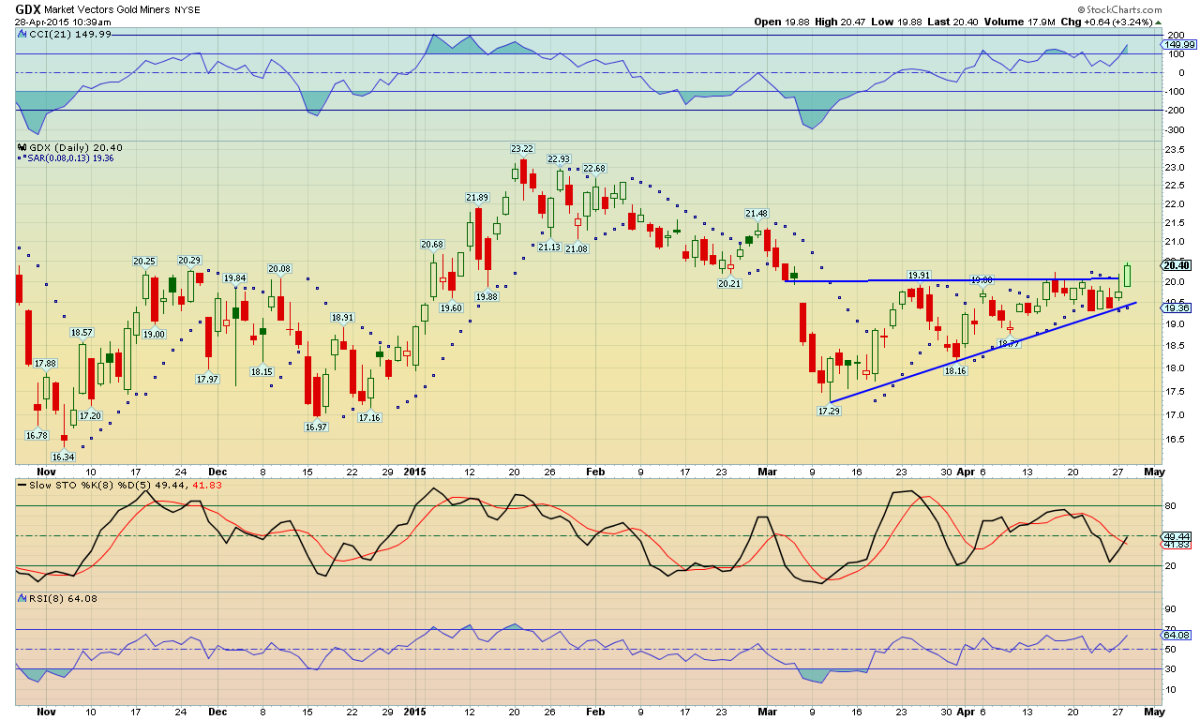Click the 19.84 price label
The height and width of the screenshot is (720, 1200).
tap(235, 278)
